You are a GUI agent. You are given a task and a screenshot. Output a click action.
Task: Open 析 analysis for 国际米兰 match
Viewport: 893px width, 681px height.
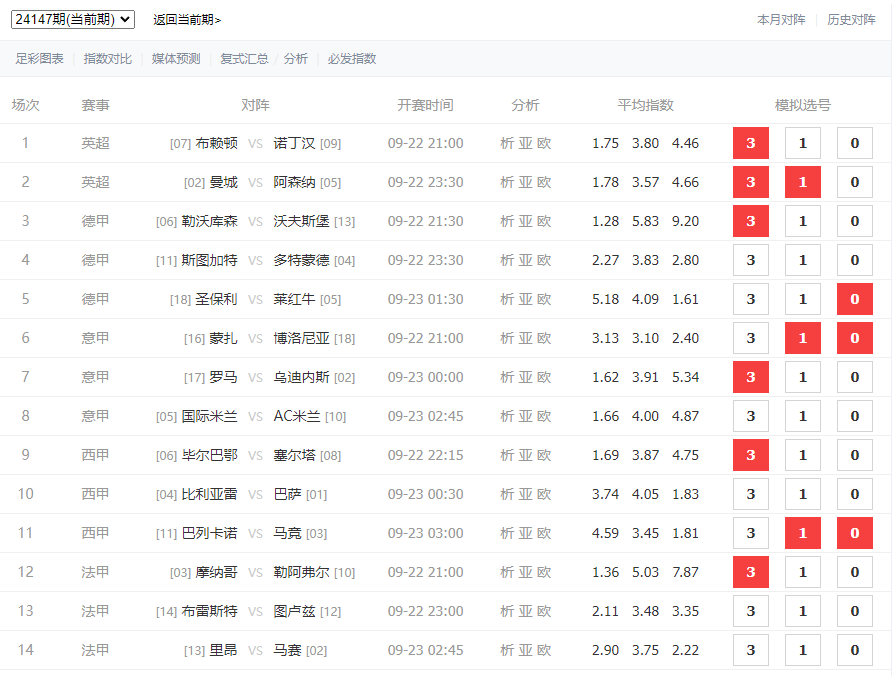pyautogui.click(x=507, y=416)
